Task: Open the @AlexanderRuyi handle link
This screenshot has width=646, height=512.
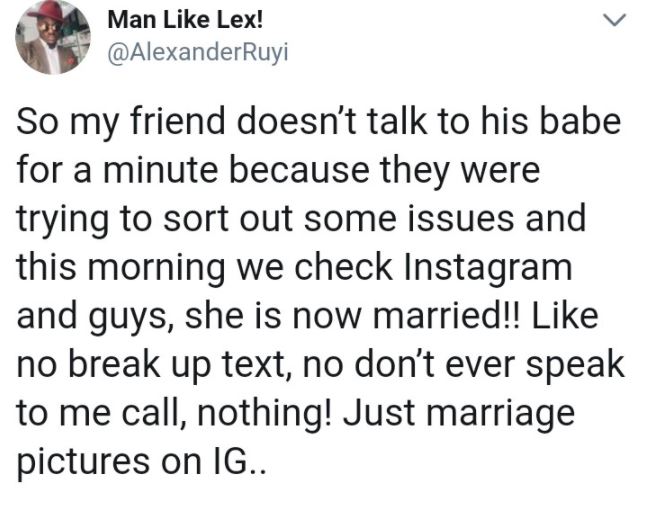Action: click(198, 53)
